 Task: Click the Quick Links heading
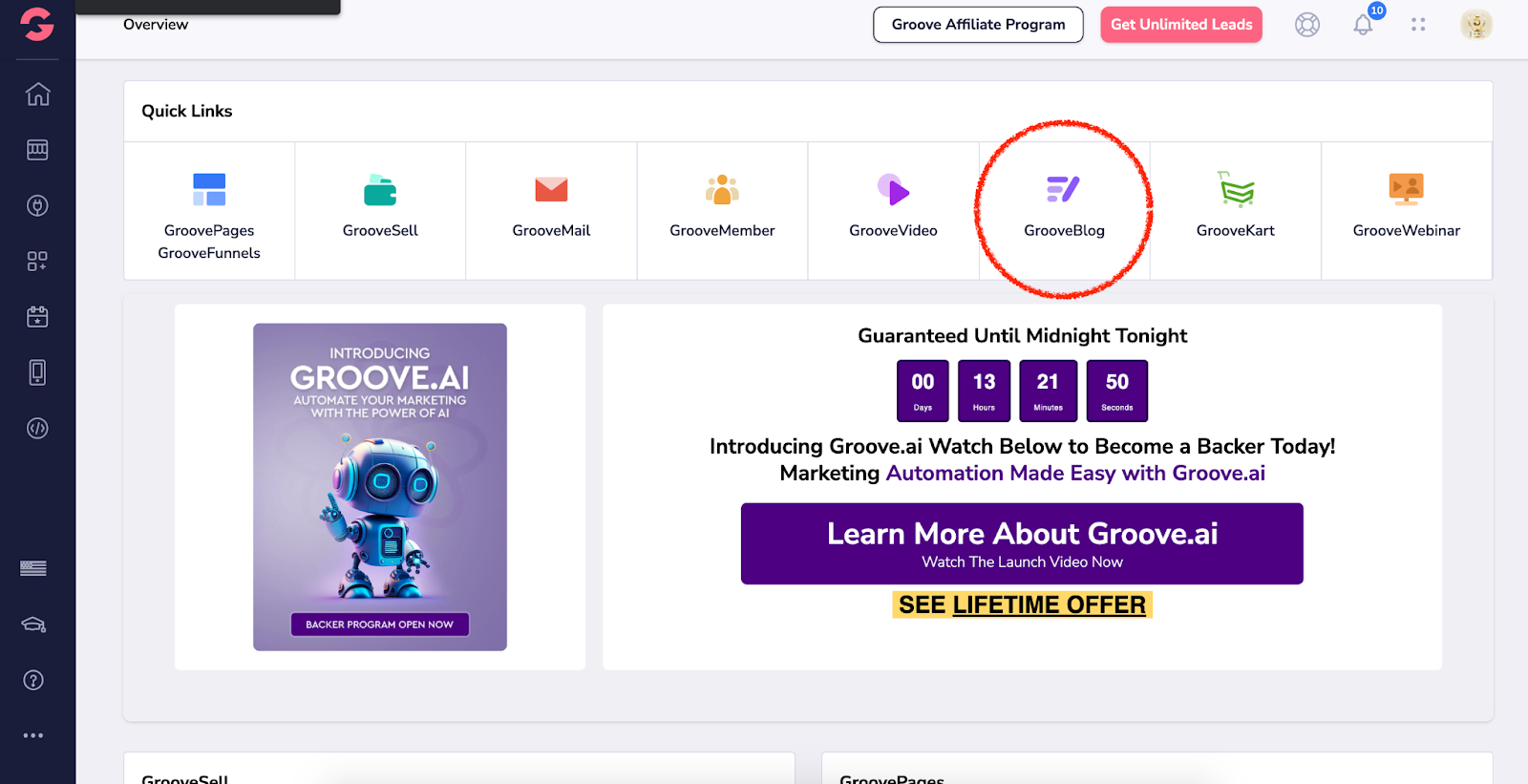click(x=187, y=111)
